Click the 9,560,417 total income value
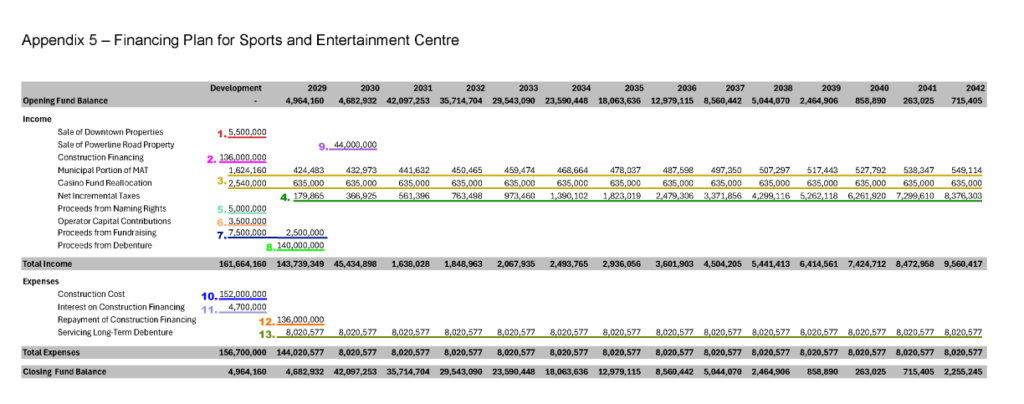 [964, 264]
